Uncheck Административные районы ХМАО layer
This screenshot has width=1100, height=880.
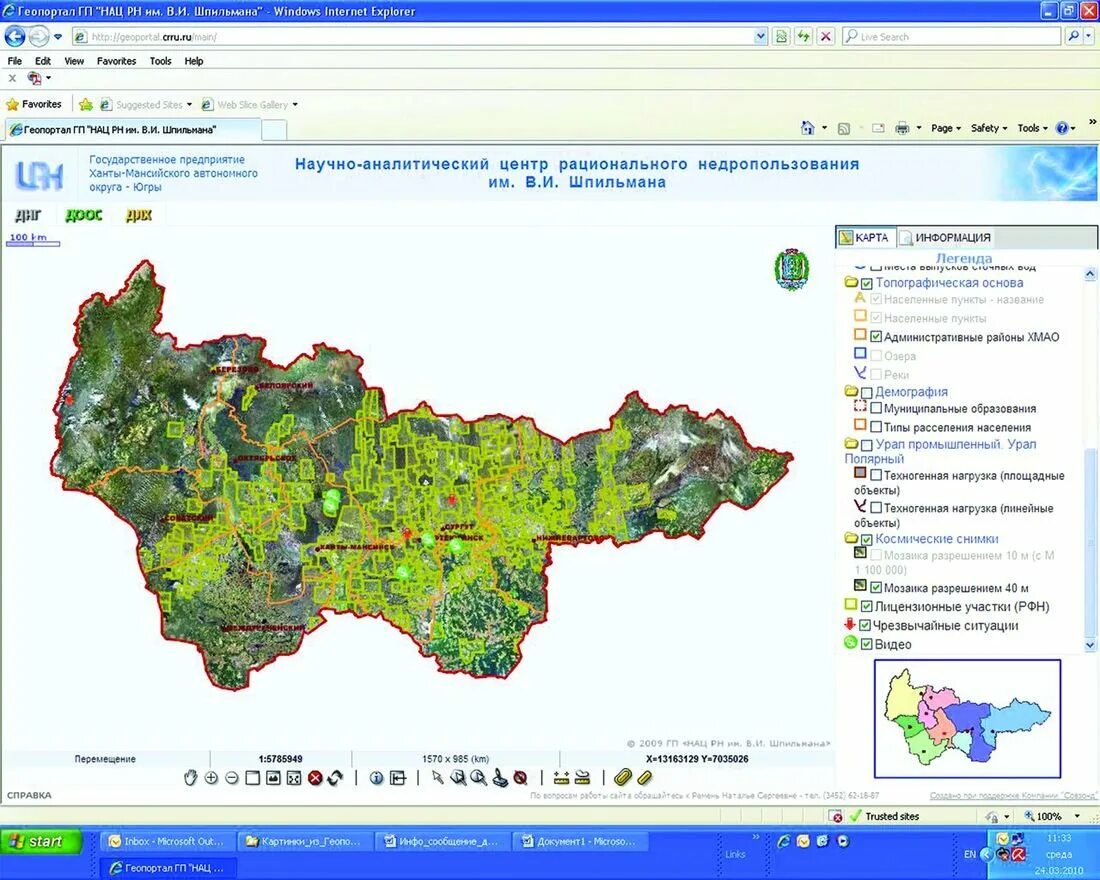(876, 337)
